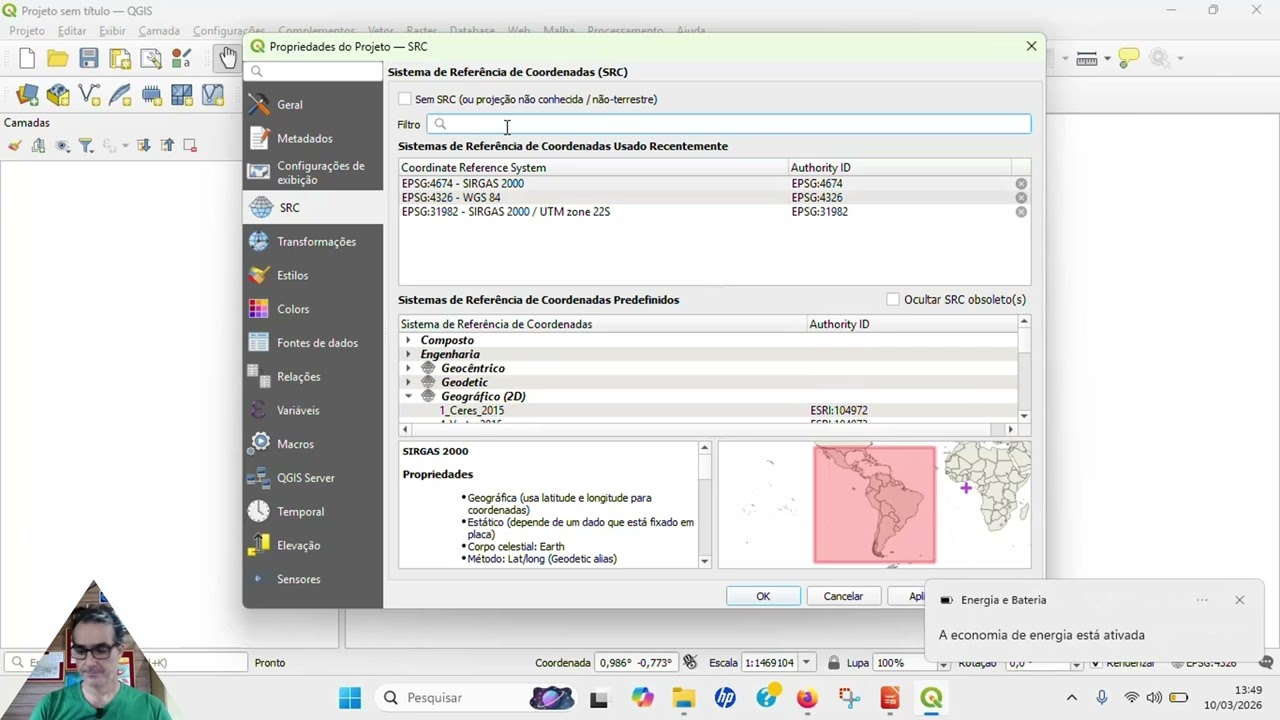Screen dimensions: 1280x720
Task: Toggle Ocultar SRC obsoleto(s) checkbox
Action: point(893,299)
